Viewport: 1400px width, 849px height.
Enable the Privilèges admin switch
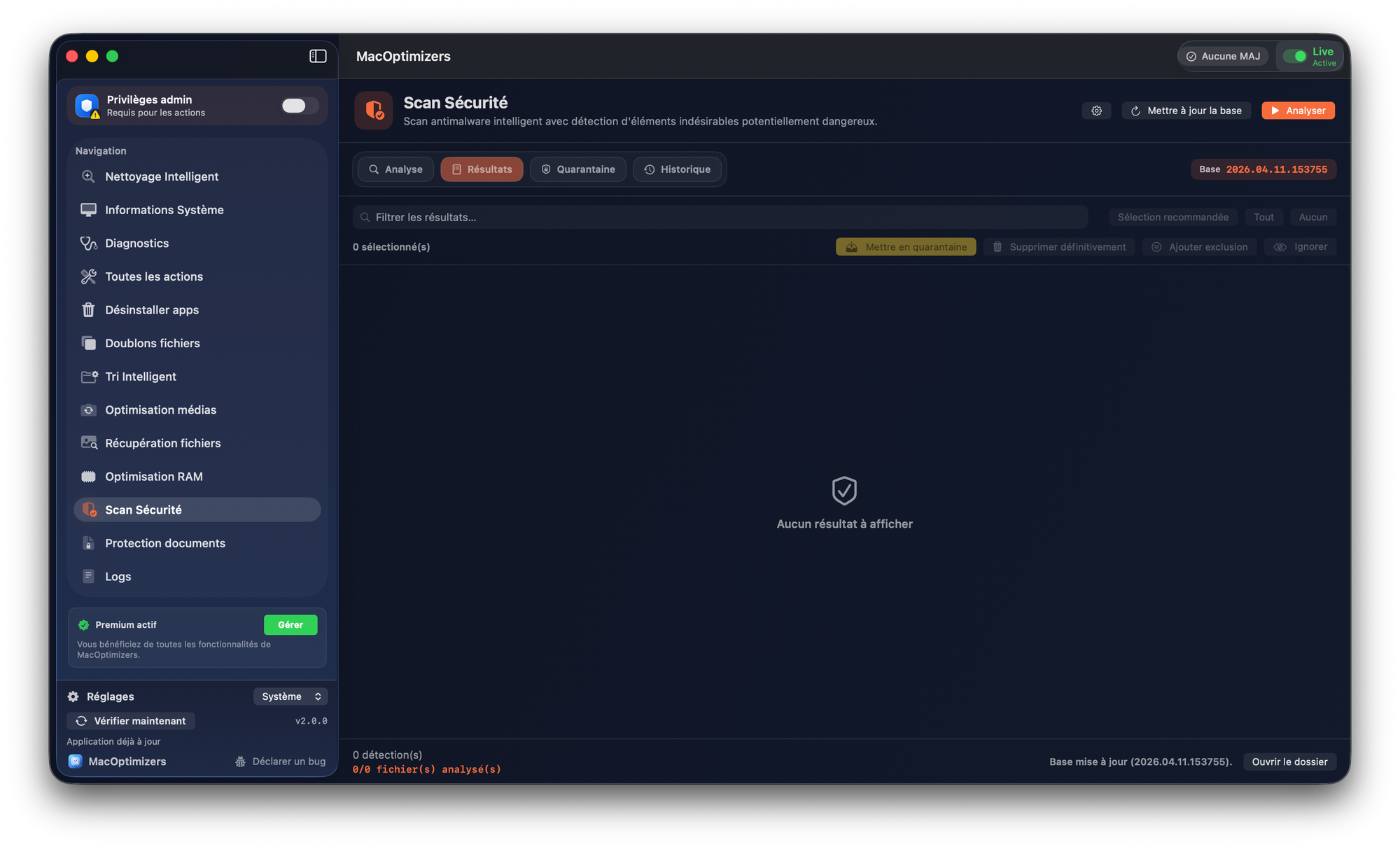click(x=300, y=106)
